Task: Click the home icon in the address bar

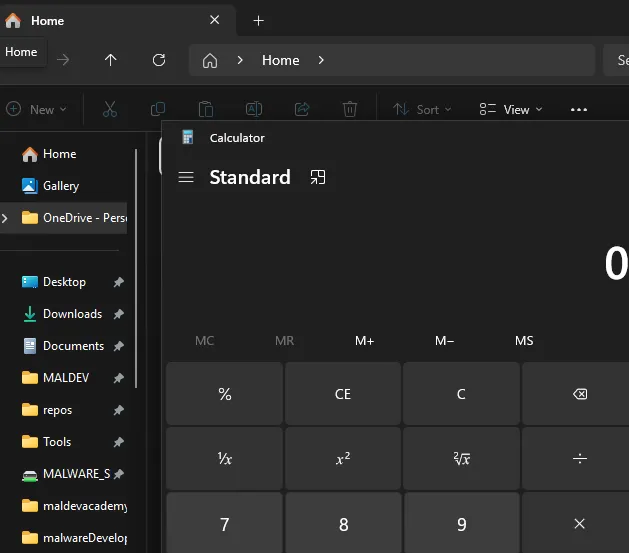Action: coord(210,61)
